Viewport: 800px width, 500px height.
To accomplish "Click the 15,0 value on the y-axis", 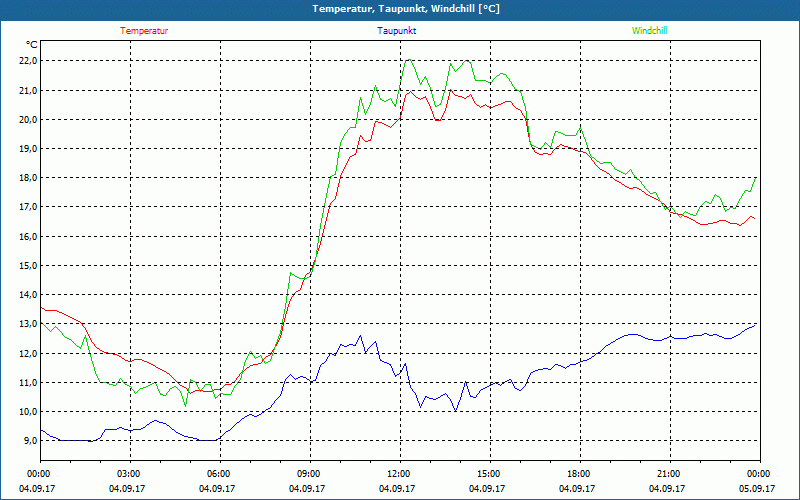I will click(x=26, y=266).
